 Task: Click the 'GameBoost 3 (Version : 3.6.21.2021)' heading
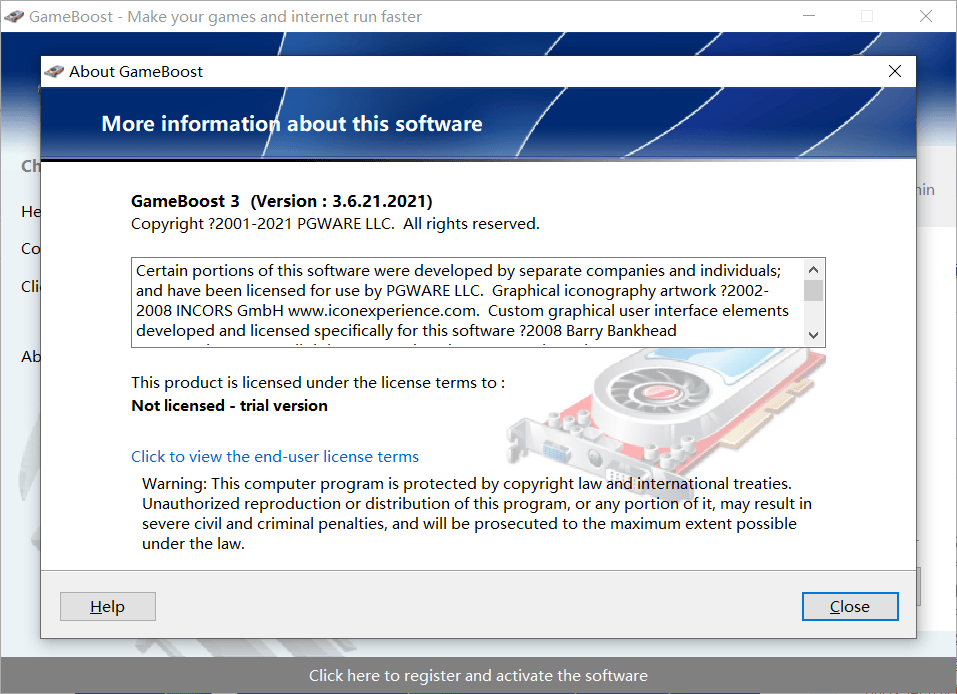(x=281, y=201)
